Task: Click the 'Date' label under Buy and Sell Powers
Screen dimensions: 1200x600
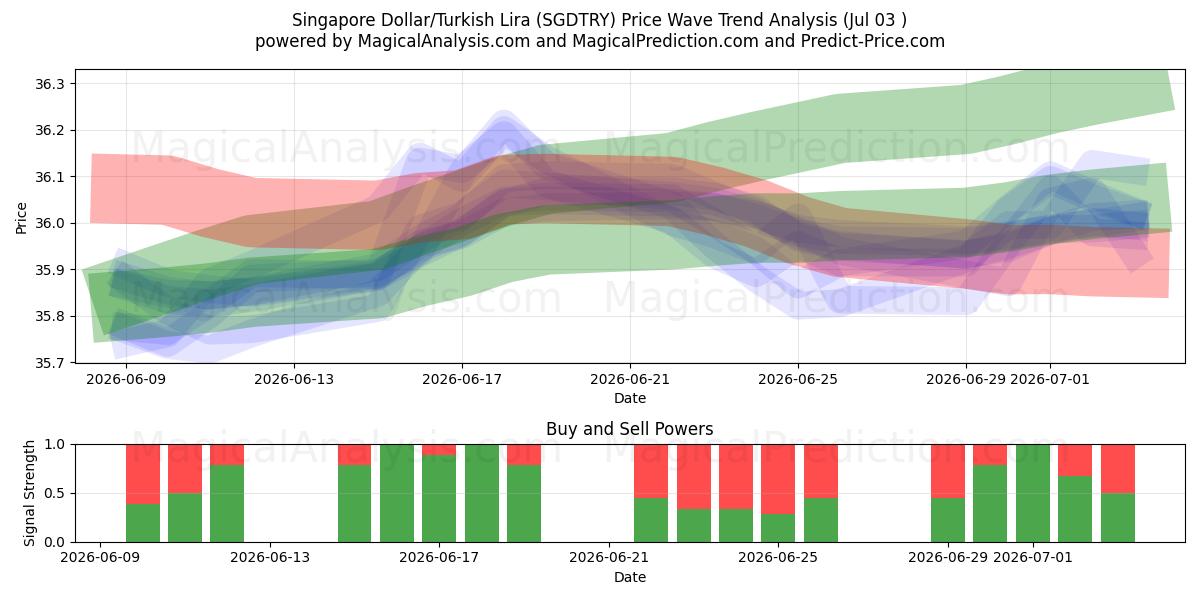Action: pos(630,577)
